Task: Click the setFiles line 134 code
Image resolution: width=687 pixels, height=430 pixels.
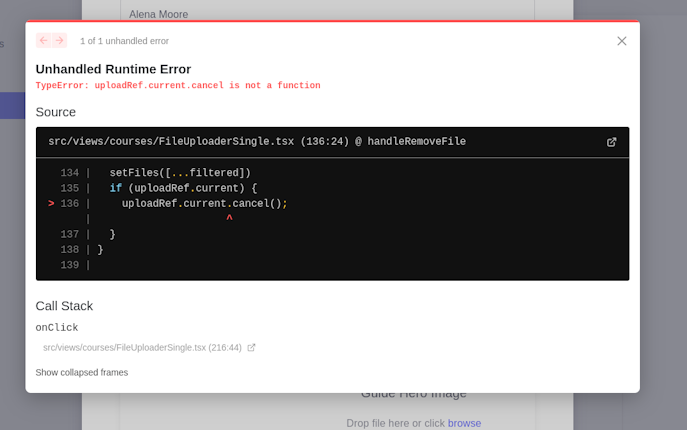Action: 180,173
